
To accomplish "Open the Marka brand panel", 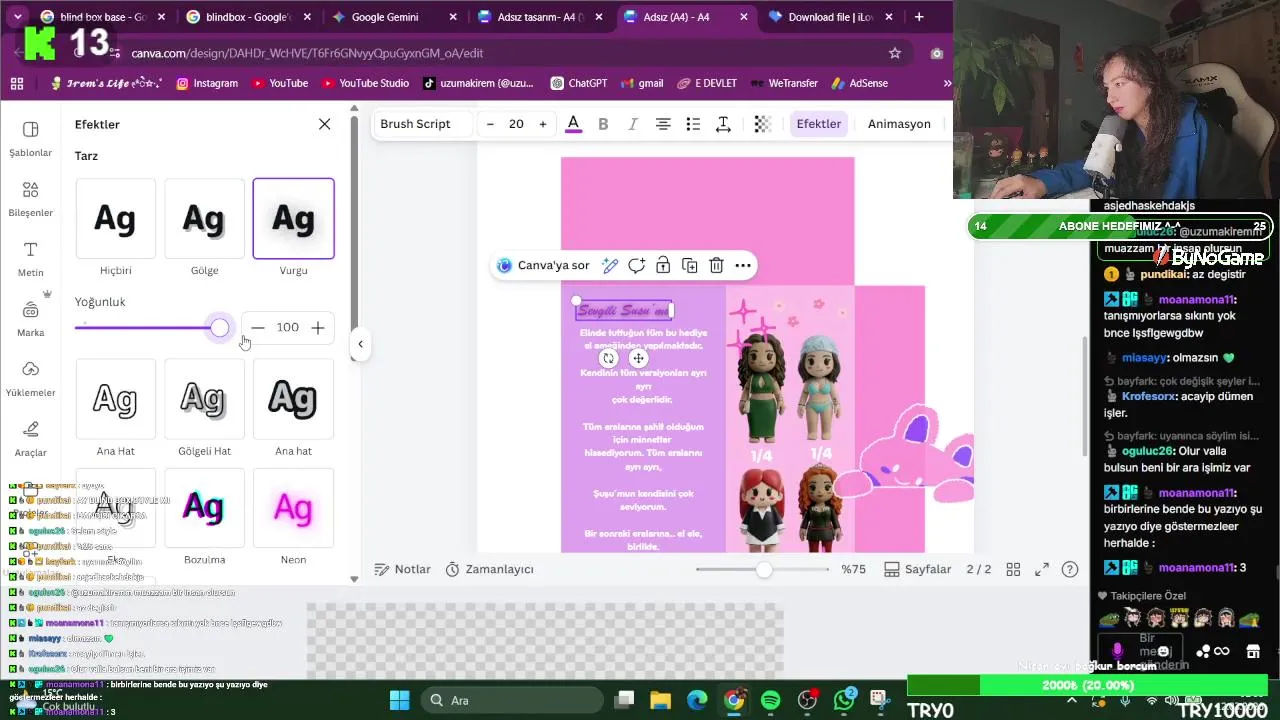I will [30, 319].
